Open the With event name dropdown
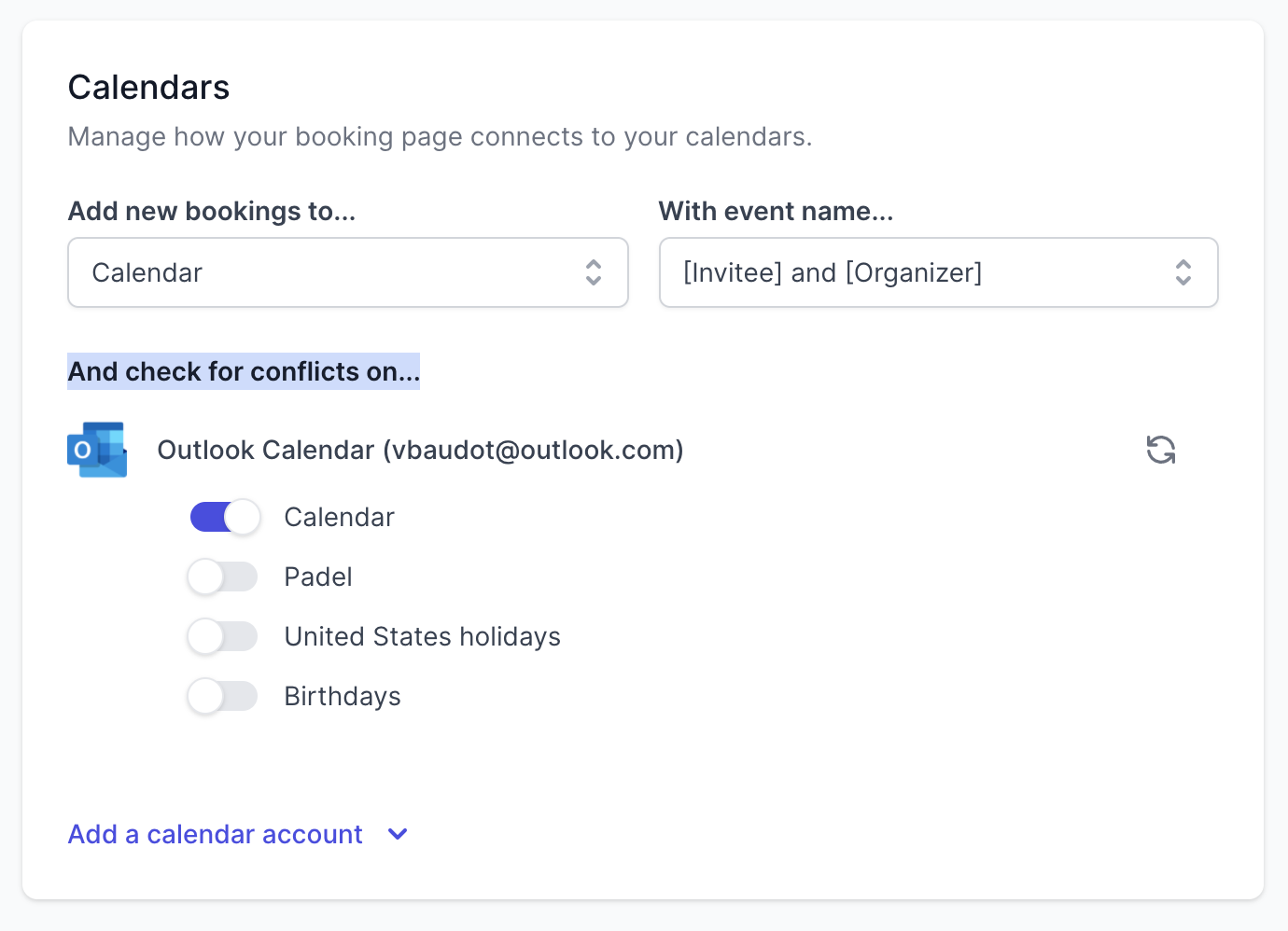The width and height of the screenshot is (1288, 931). (939, 272)
